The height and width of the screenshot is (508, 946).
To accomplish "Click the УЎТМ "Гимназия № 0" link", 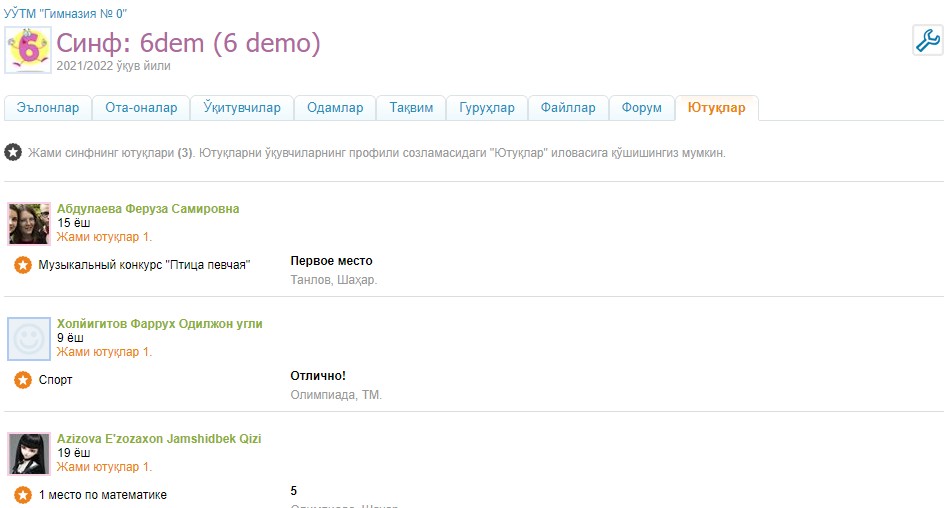I will (66, 14).
